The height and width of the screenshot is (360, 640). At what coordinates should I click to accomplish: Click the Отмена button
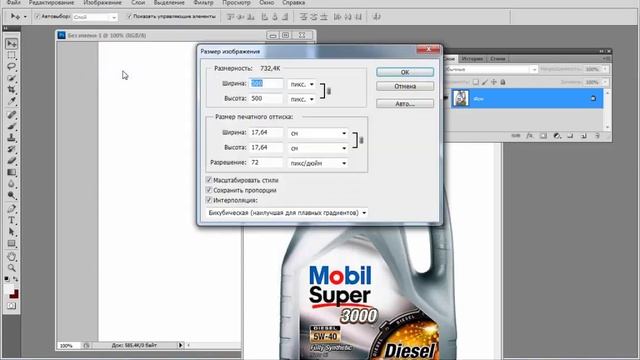point(405,87)
